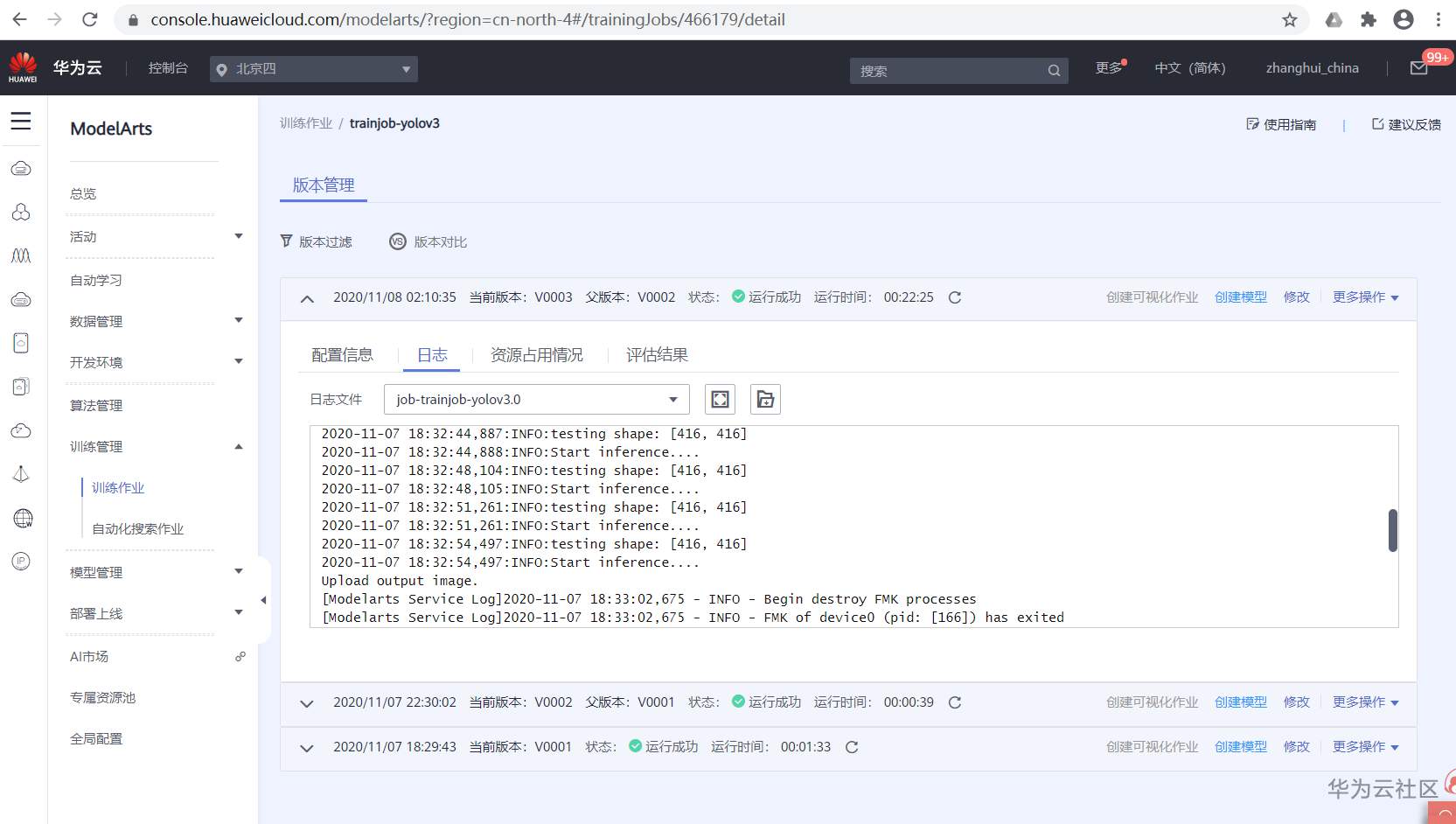Click the 训练作业 breadcrumb link
The height and width of the screenshot is (824, 1456).
[x=306, y=123]
